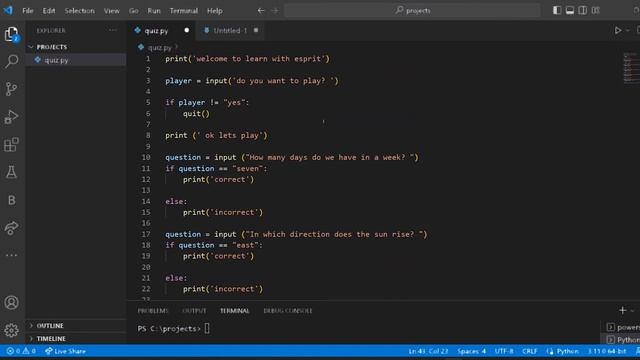
Task: Open the Run menu
Action: pos(154,11)
